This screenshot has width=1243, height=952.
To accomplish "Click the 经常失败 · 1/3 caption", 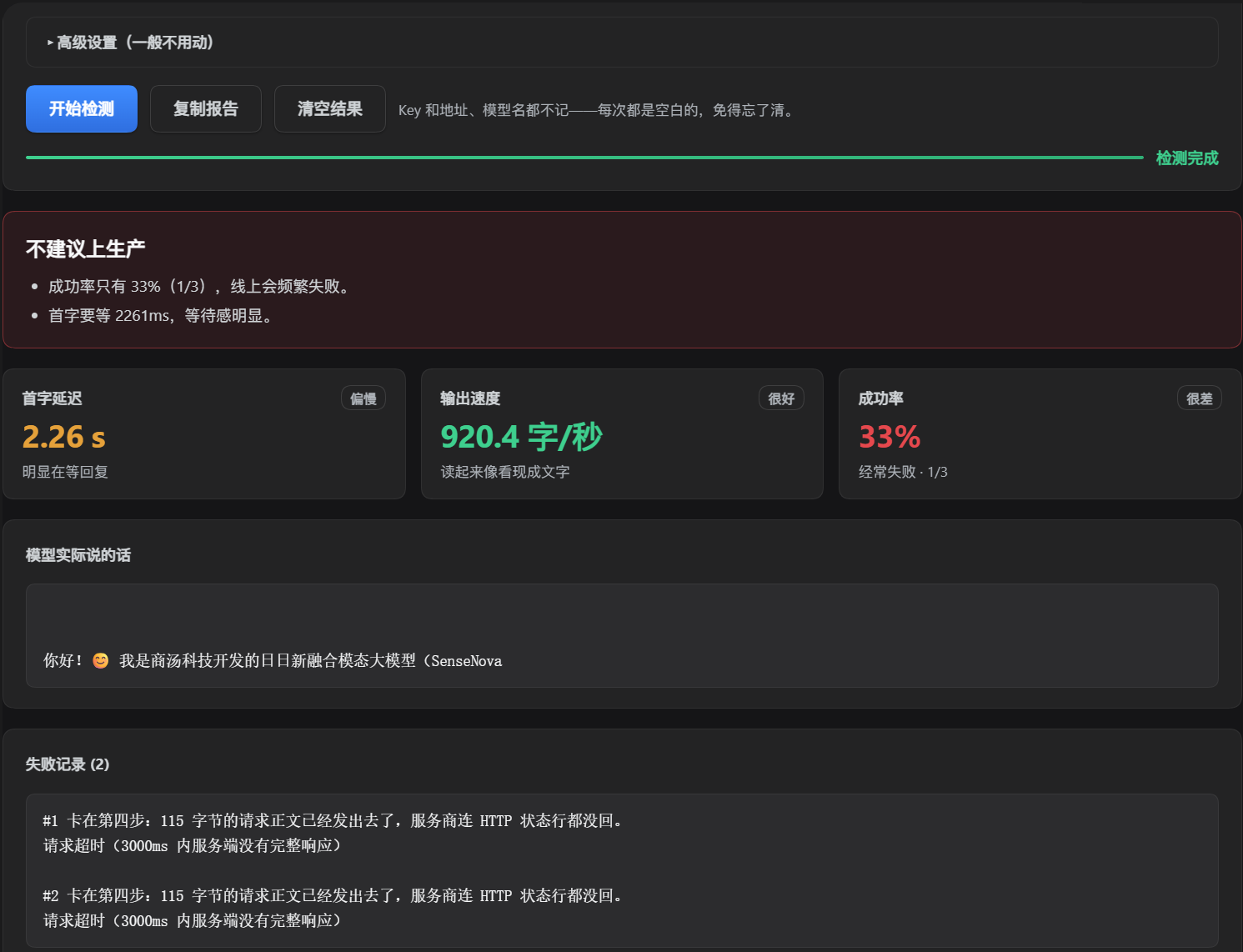I will click(903, 472).
